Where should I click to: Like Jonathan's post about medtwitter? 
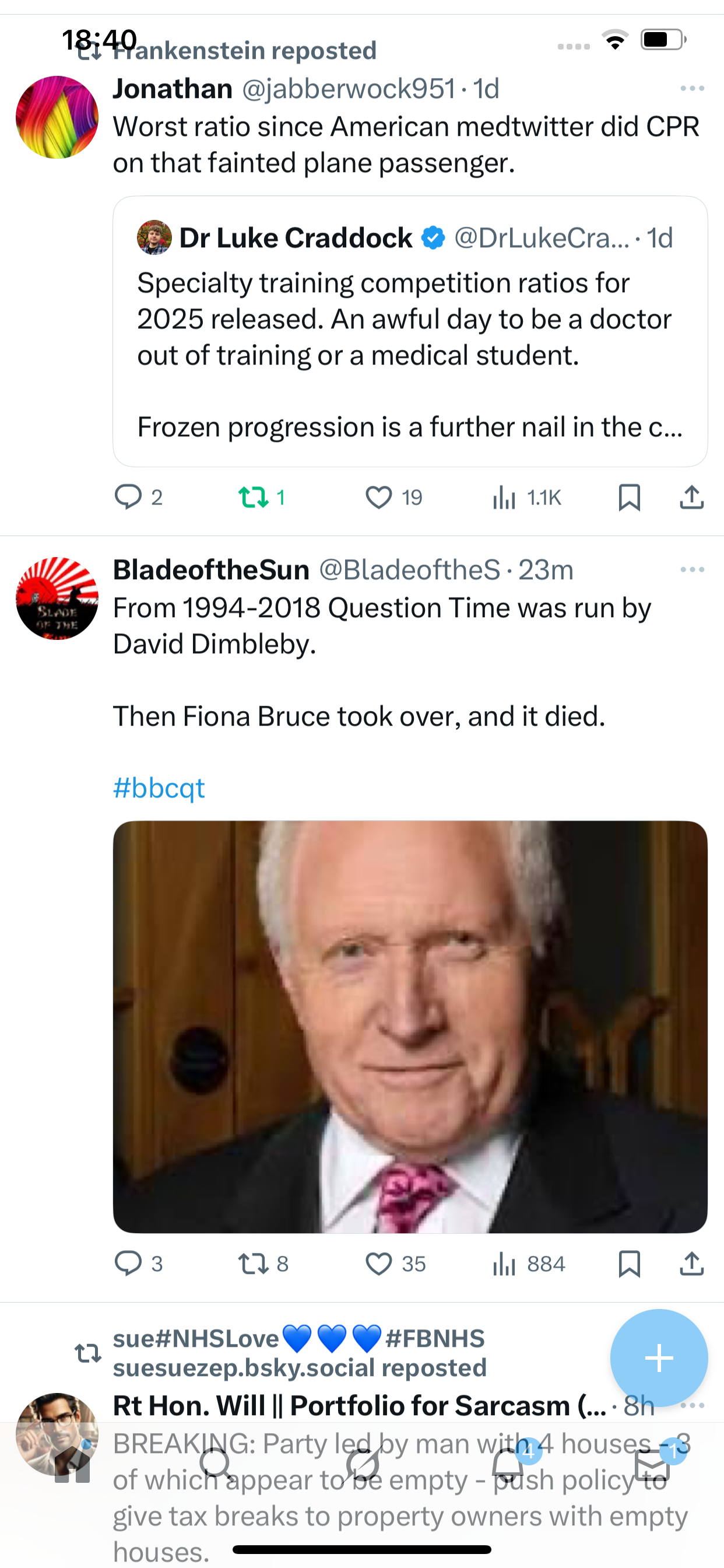(378, 496)
